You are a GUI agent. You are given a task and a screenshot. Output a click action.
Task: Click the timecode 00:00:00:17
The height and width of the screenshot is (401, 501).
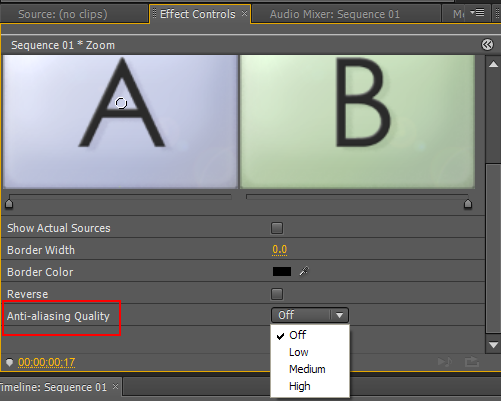47,362
